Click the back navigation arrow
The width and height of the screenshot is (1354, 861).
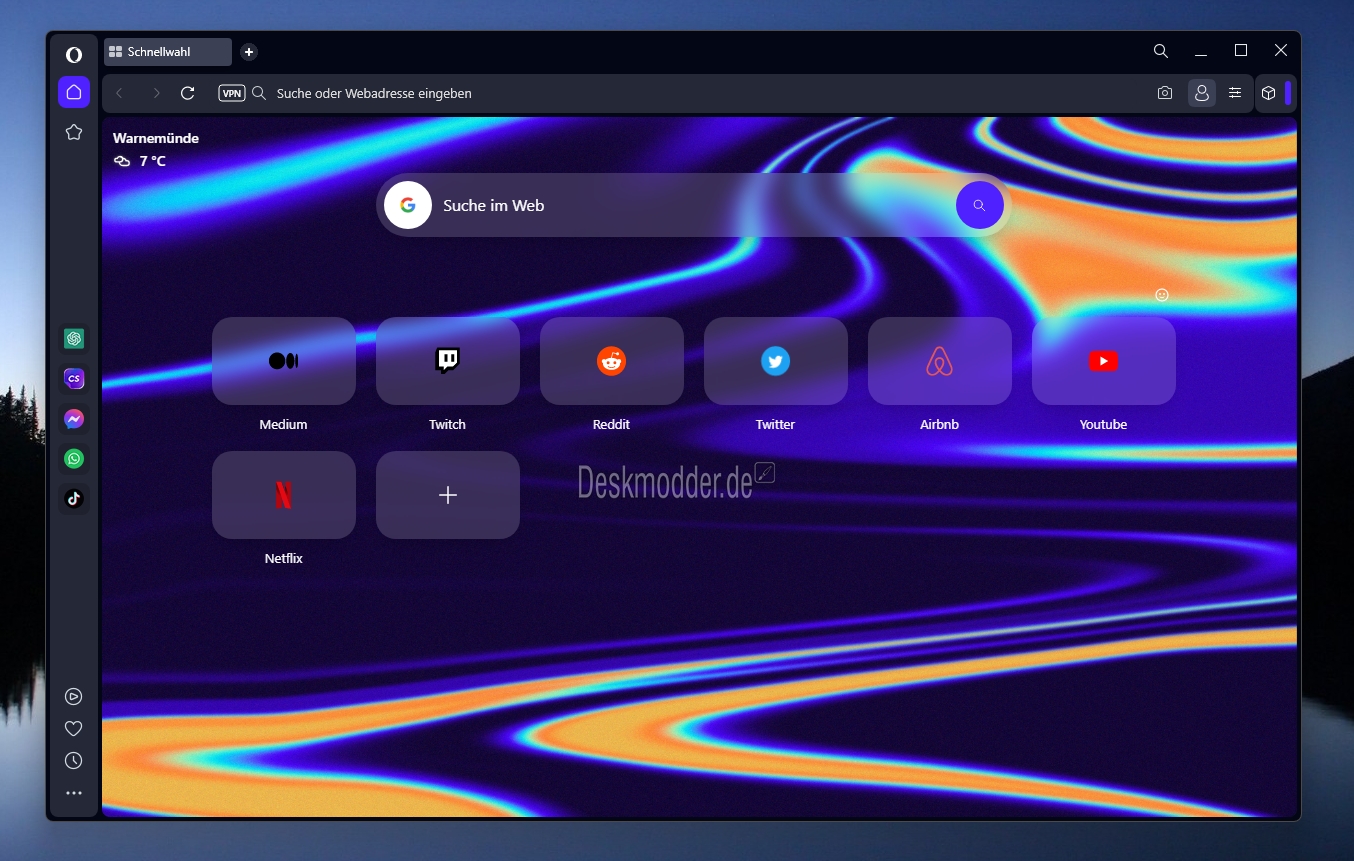[119, 93]
